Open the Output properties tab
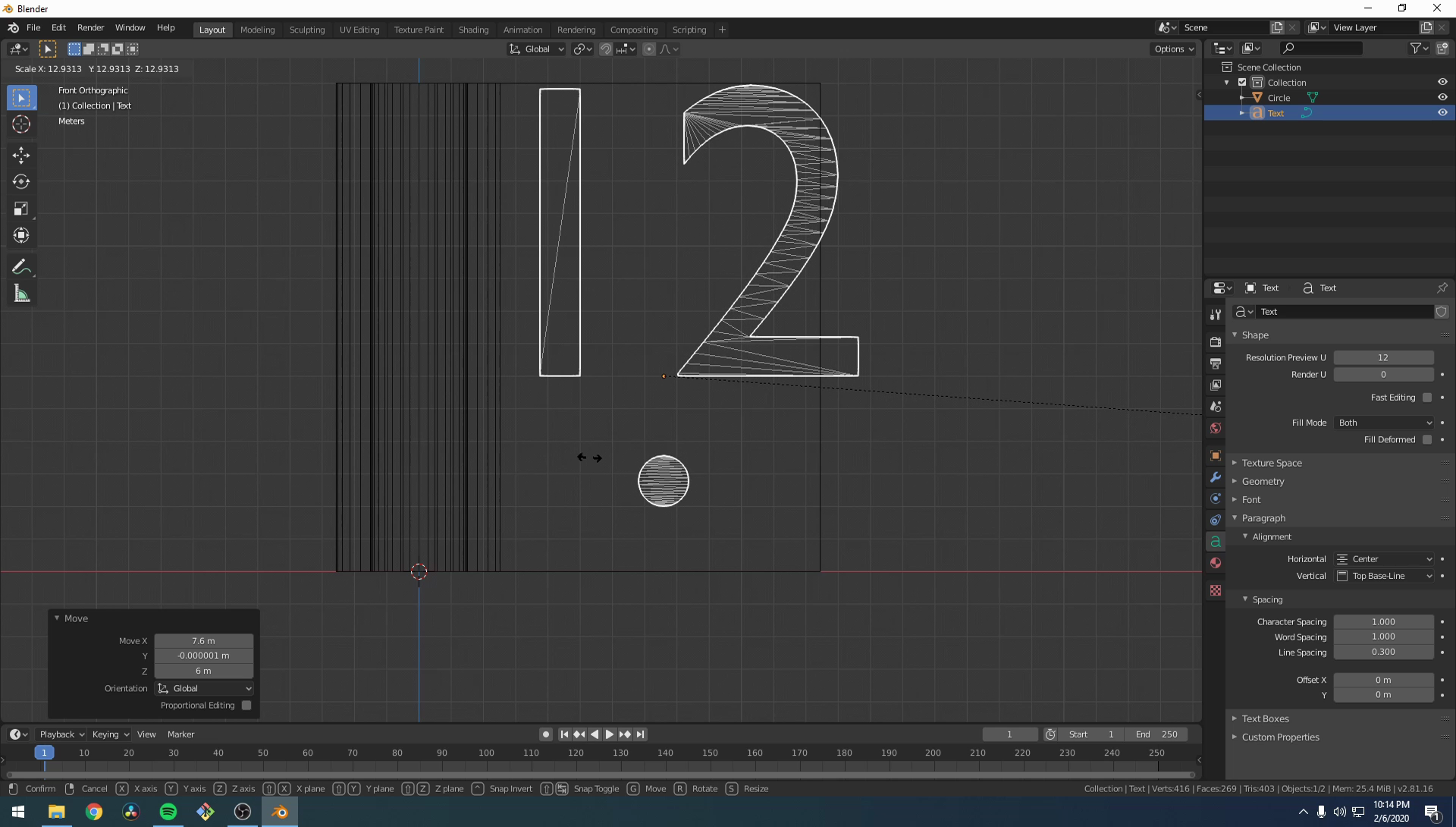 pyautogui.click(x=1216, y=363)
